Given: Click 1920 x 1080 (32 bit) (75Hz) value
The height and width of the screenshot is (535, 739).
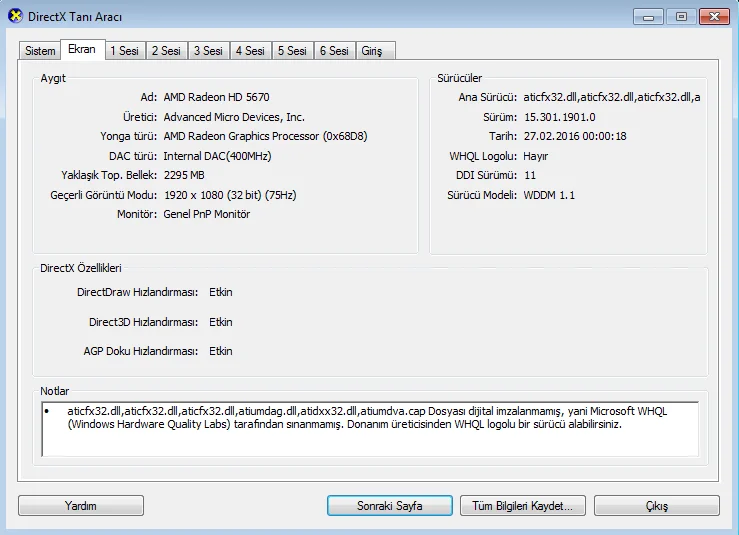Looking at the screenshot, I should coord(230,195).
